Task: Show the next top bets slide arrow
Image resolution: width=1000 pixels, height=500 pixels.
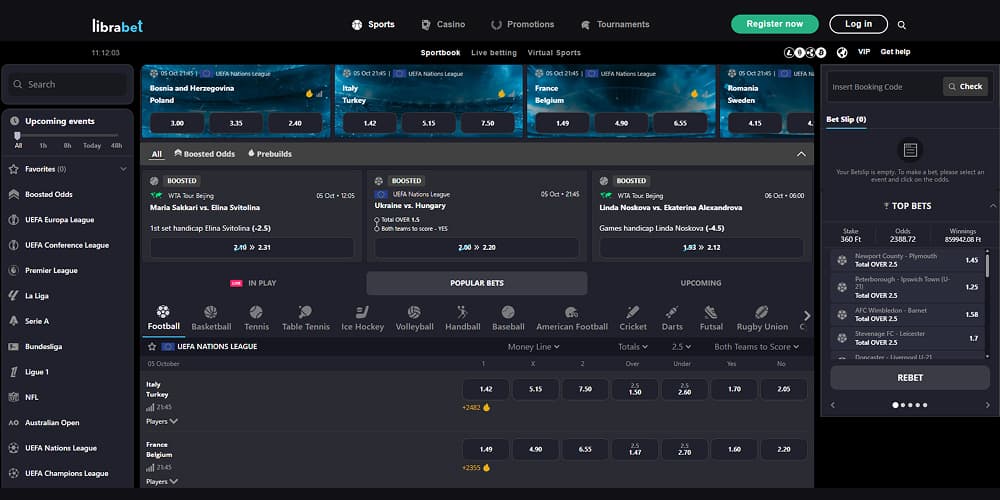Action: point(988,405)
